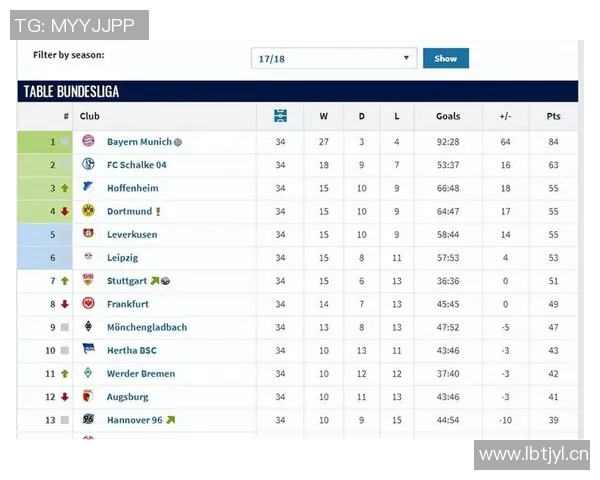
Task: Open the Leipzig team link
Action: (124, 258)
